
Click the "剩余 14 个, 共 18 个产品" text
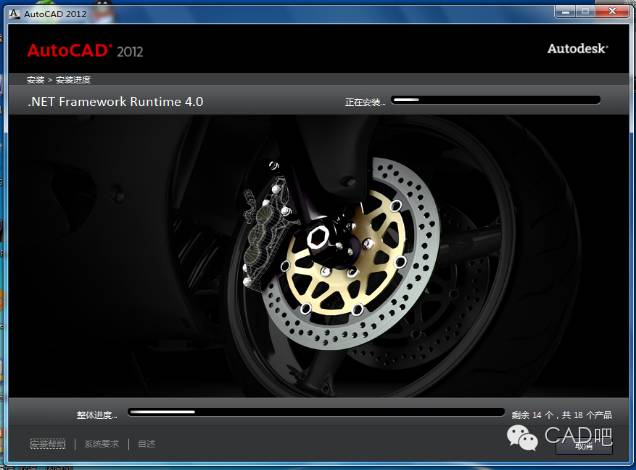point(561,415)
